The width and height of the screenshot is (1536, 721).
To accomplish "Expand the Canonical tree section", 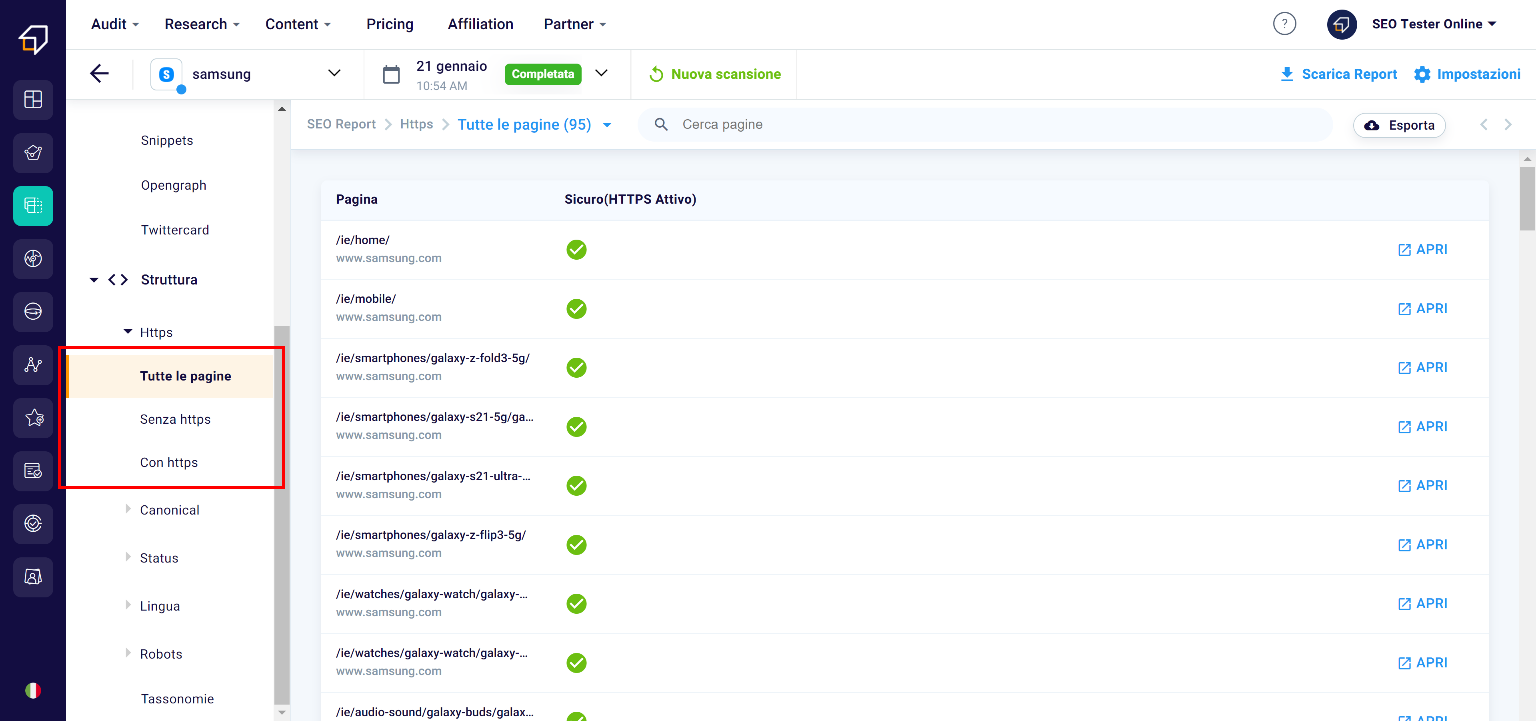I will pos(128,510).
